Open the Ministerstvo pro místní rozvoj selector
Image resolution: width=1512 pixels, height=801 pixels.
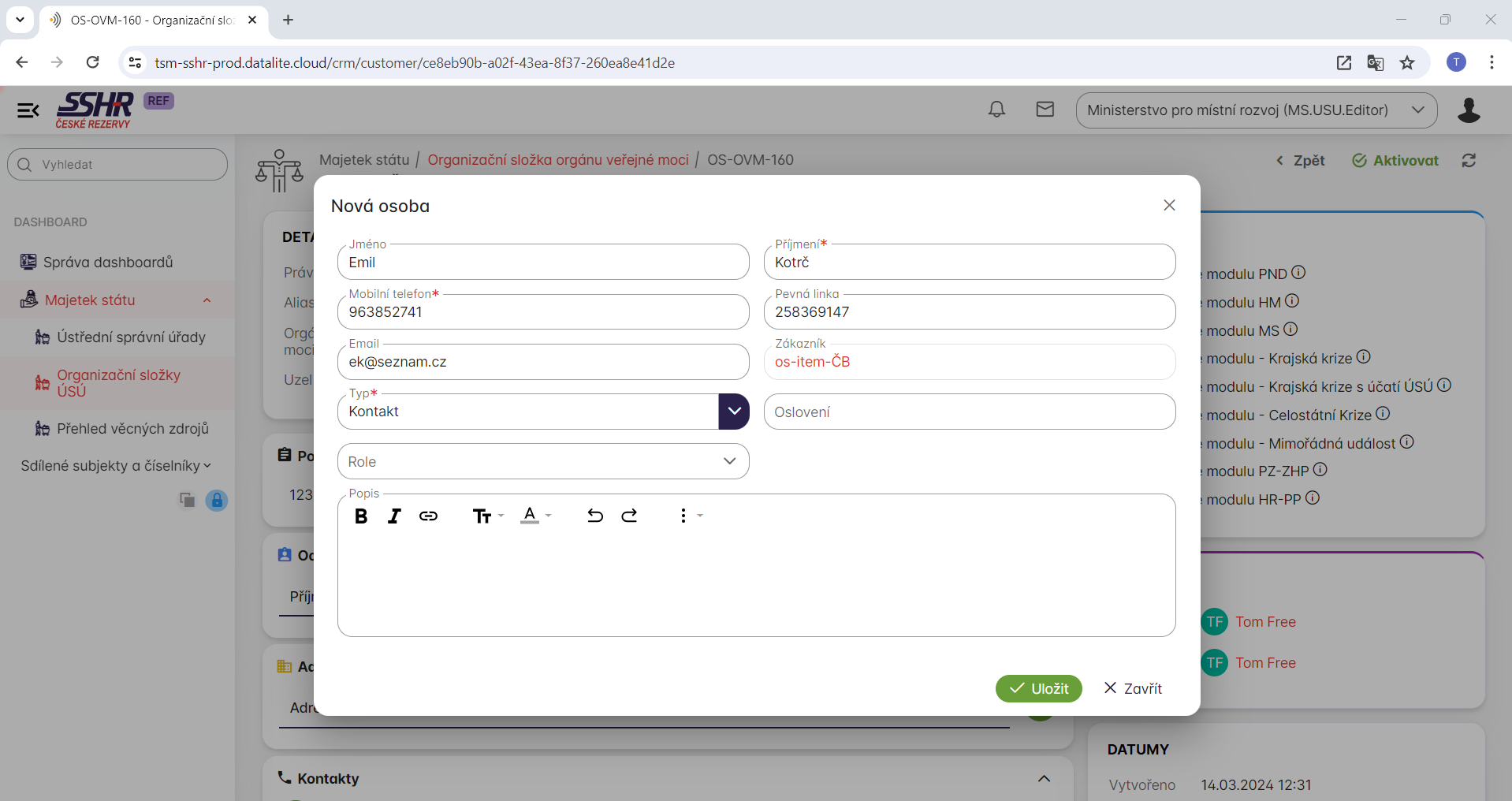1256,110
